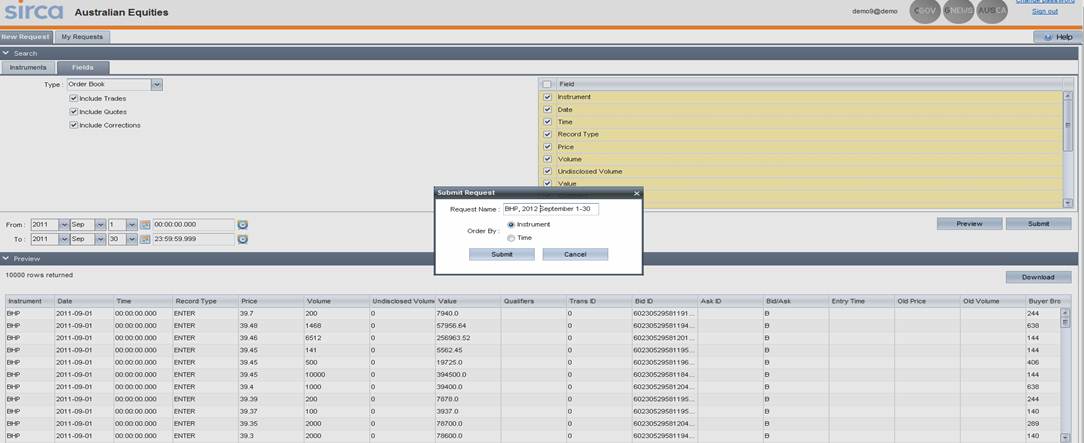The height and width of the screenshot is (443, 1084).
Task: Click the Volume cell 6512
Action: pyautogui.click(x=336, y=338)
